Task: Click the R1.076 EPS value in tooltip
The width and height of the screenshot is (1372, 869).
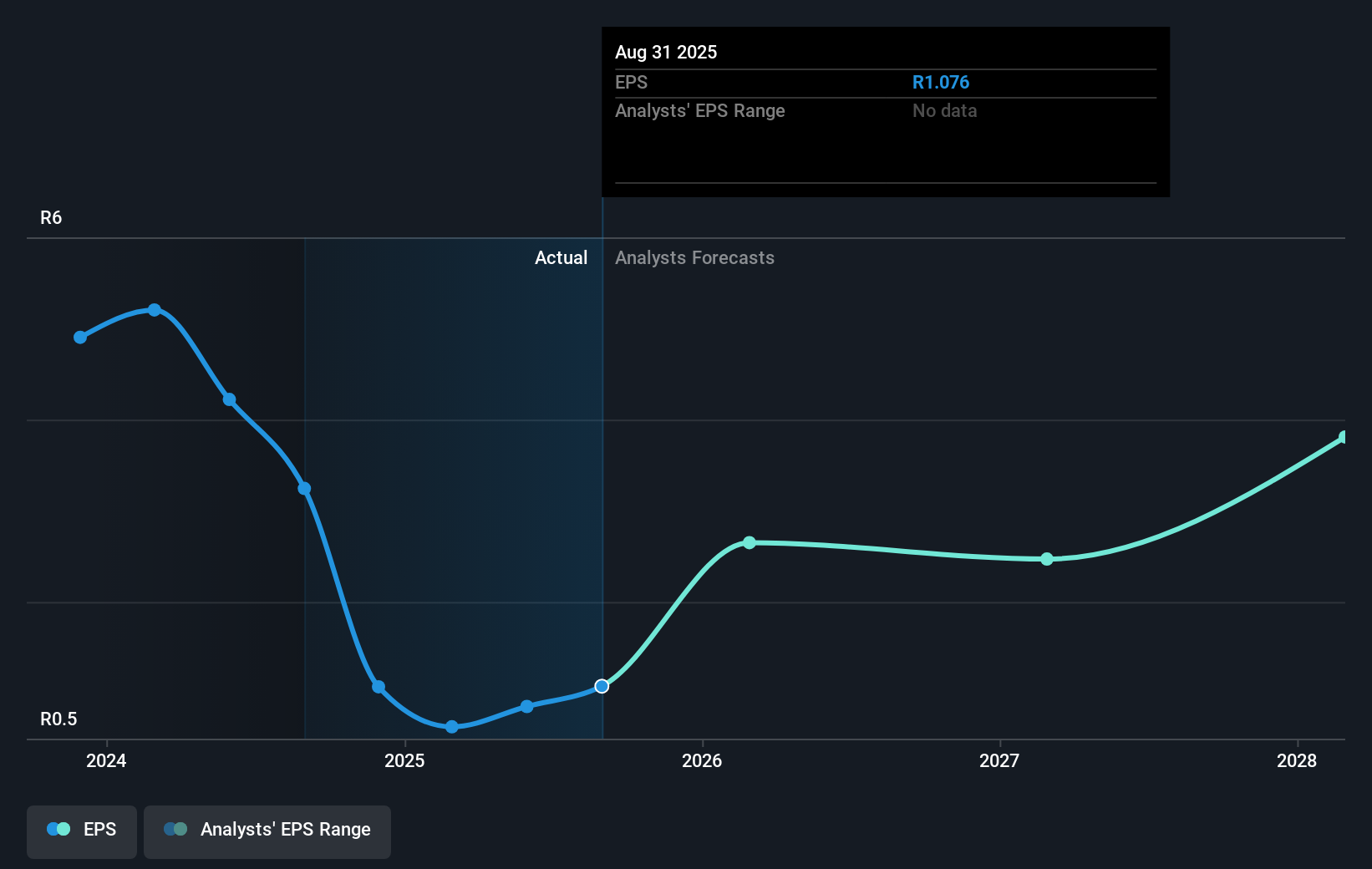Action: click(941, 82)
